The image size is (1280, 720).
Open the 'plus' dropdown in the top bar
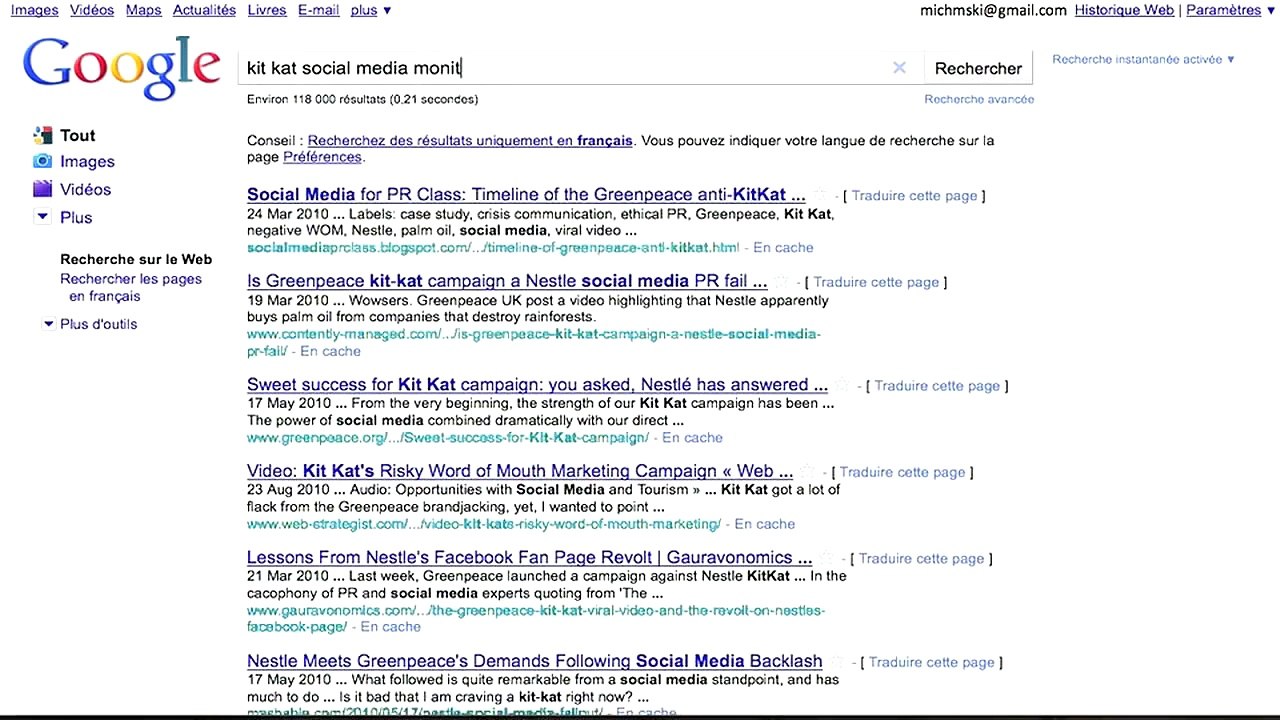point(371,10)
